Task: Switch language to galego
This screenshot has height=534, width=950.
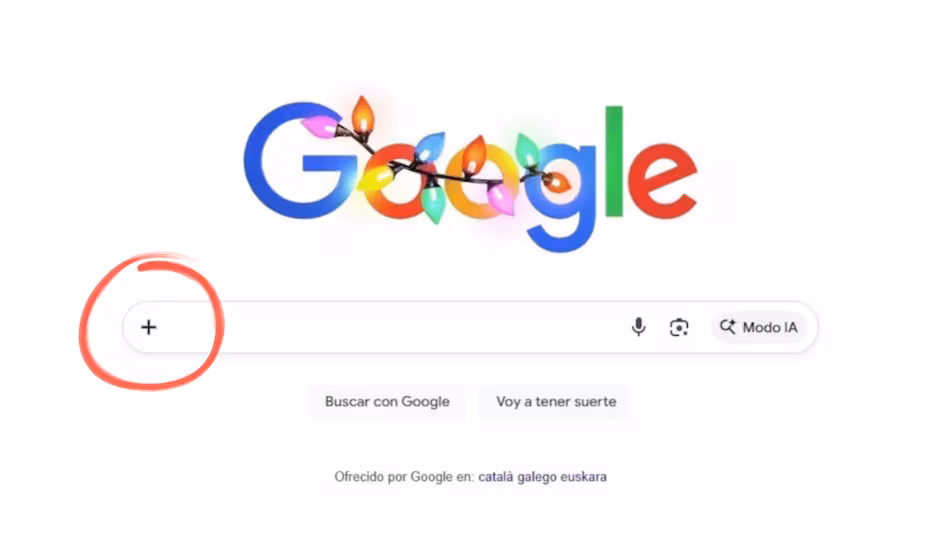Action: click(537, 477)
